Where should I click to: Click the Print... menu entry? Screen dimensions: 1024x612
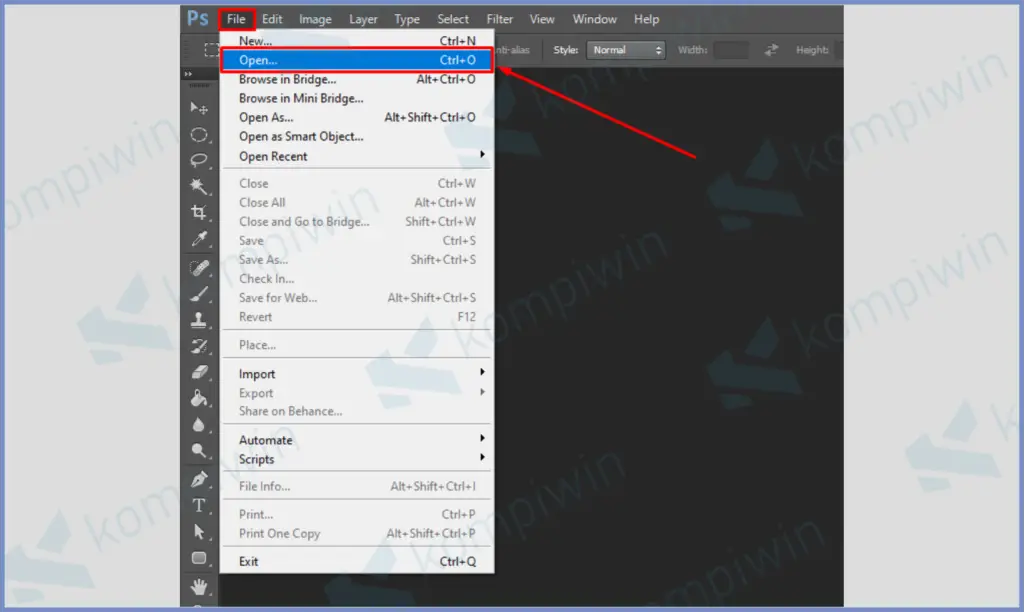click(357, 514)
